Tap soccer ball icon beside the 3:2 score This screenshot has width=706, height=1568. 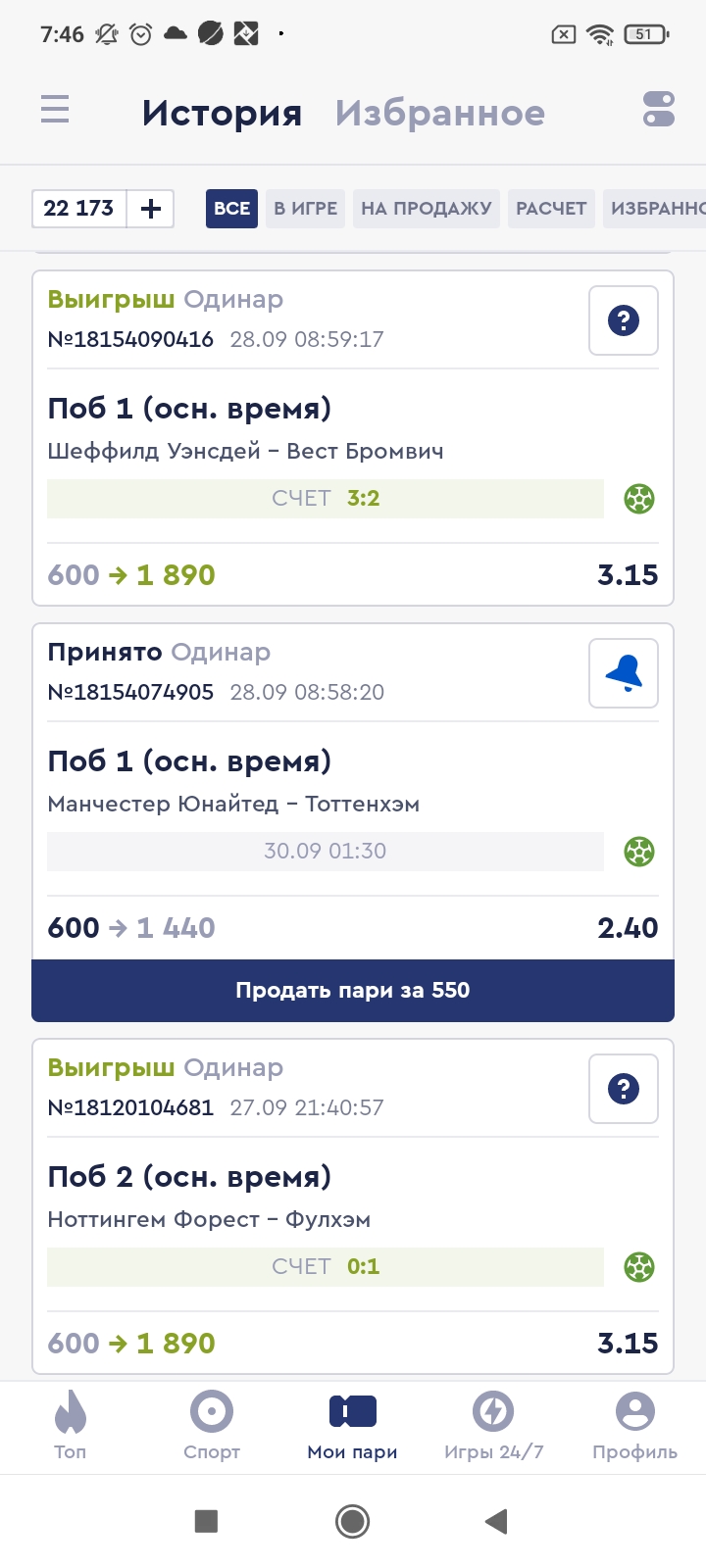pos(639,499)
